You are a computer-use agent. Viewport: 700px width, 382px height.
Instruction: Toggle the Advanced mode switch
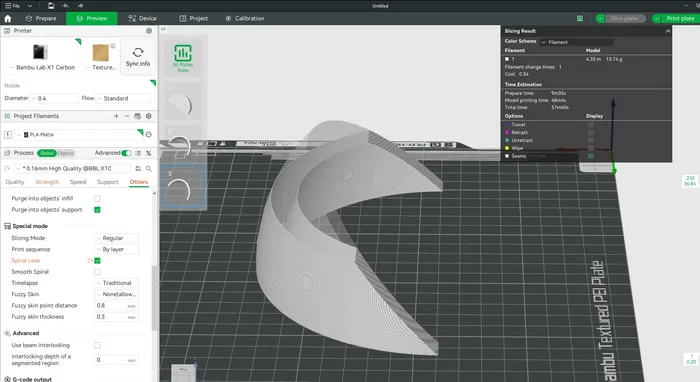click(x=126, y=153)
